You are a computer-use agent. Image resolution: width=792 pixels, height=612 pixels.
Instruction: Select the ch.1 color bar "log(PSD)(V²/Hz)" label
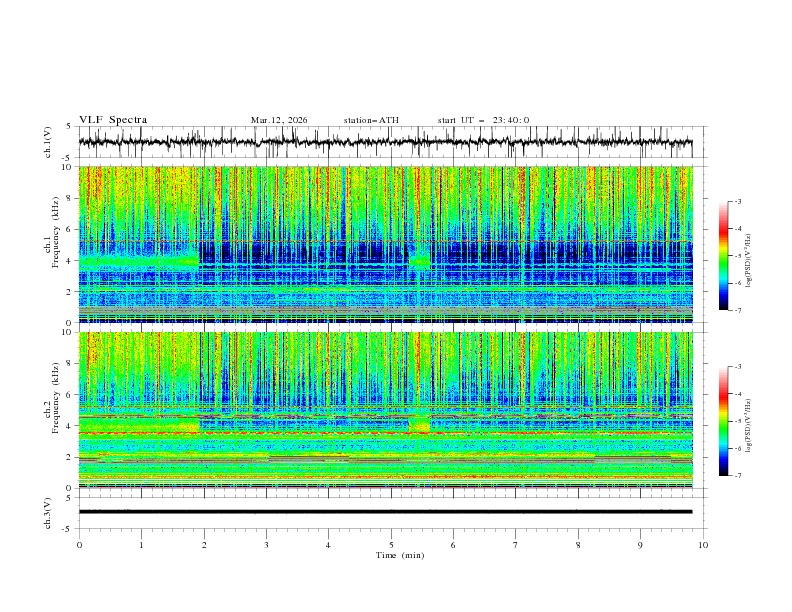(x=748, y=261)
